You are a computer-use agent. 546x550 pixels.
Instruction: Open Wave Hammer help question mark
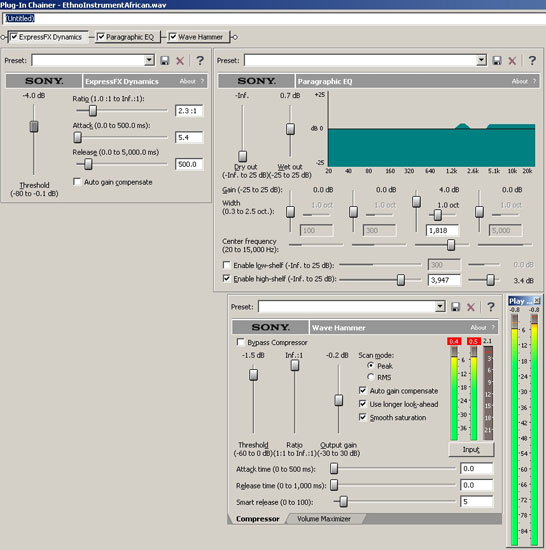(491, 307)
